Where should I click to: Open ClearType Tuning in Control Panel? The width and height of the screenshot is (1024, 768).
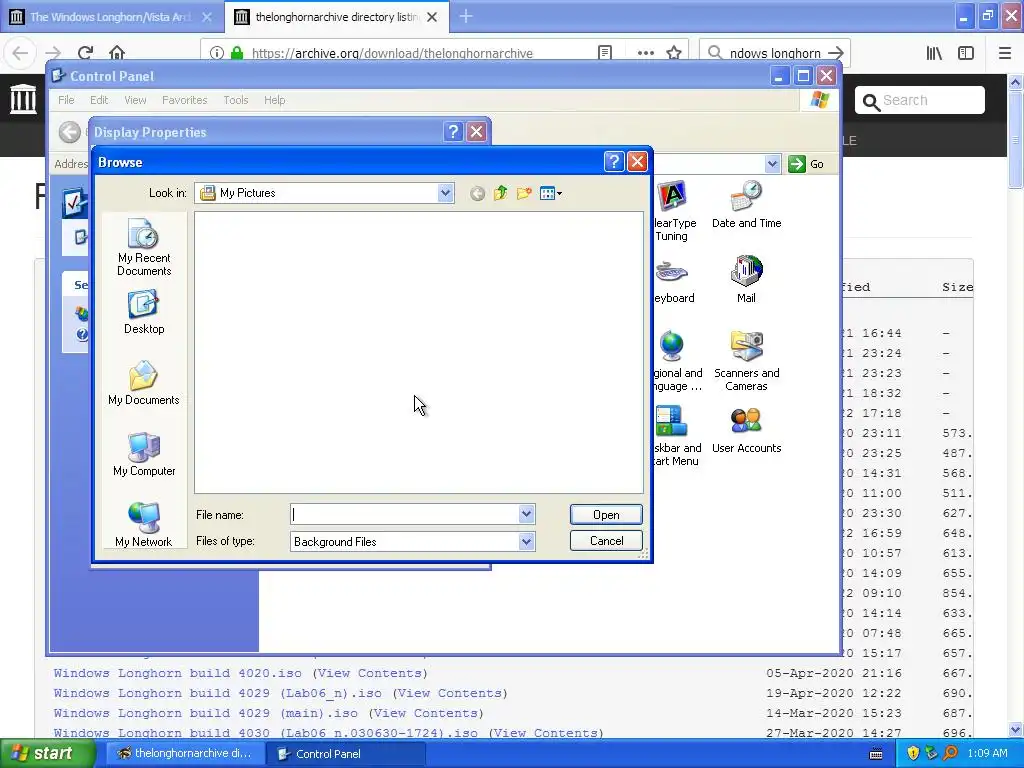coord(673,211)
